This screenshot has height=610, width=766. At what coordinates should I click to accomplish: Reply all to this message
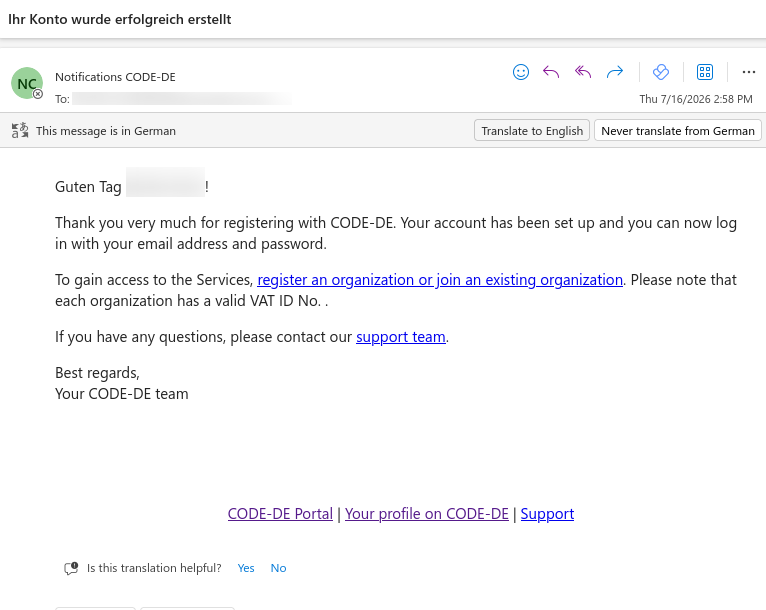coord(583,72)
